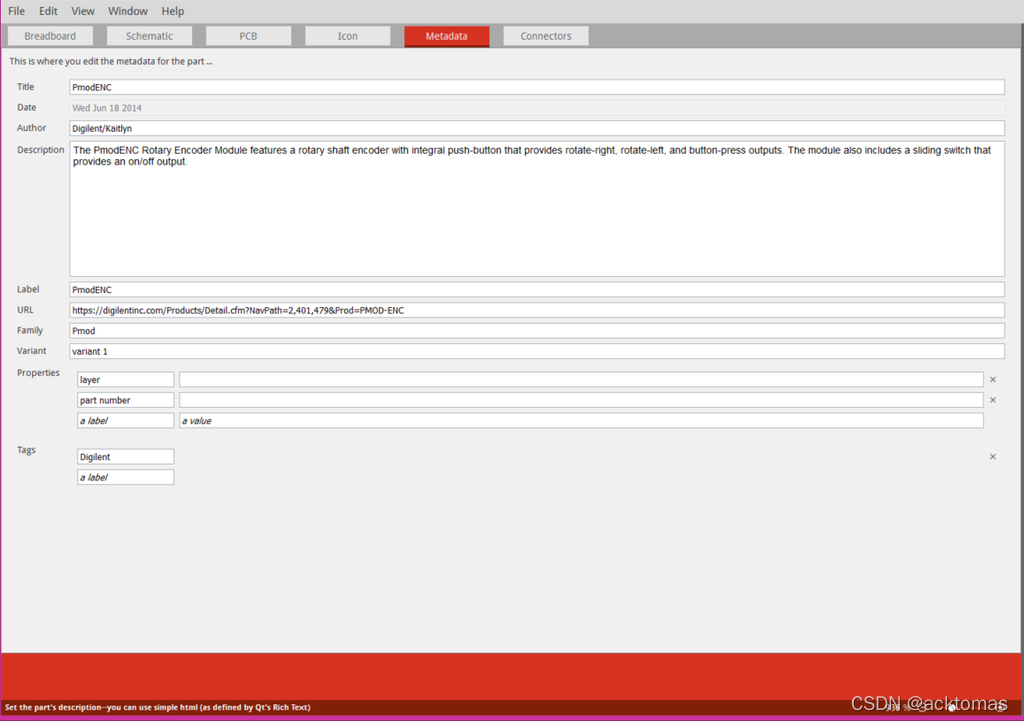This screenshot has height=721, width=1024.
Task: Click the empty part number value field
Action: click(581, 400)
